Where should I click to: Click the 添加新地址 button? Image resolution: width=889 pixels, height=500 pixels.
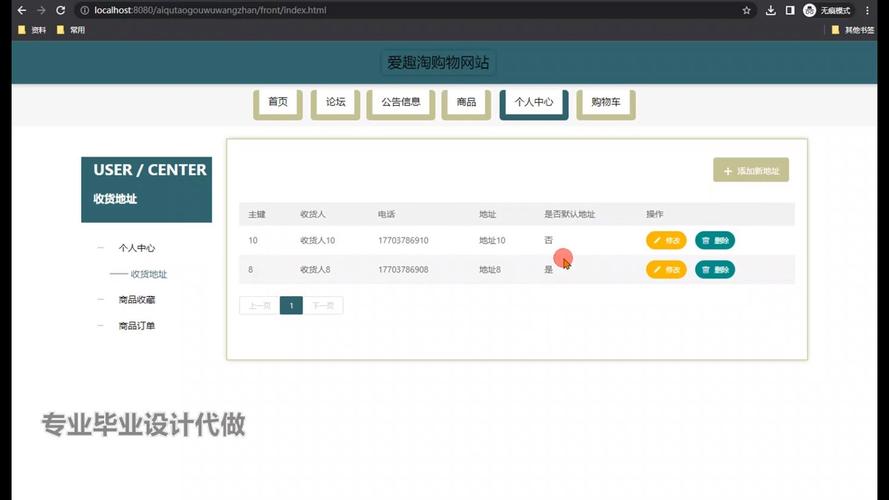[751, 171]
